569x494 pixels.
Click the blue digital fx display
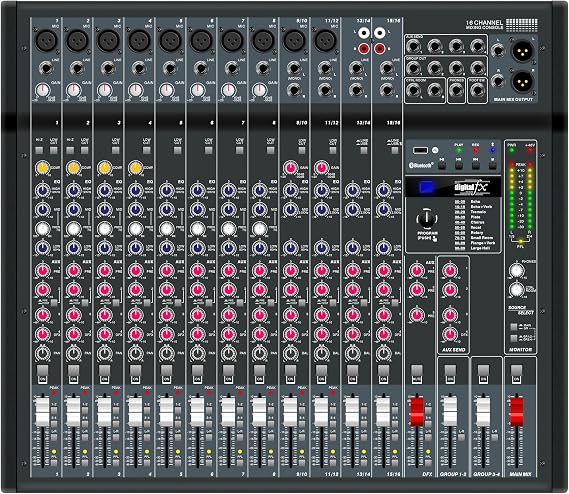pyautogui.click(x=426, y=187)
